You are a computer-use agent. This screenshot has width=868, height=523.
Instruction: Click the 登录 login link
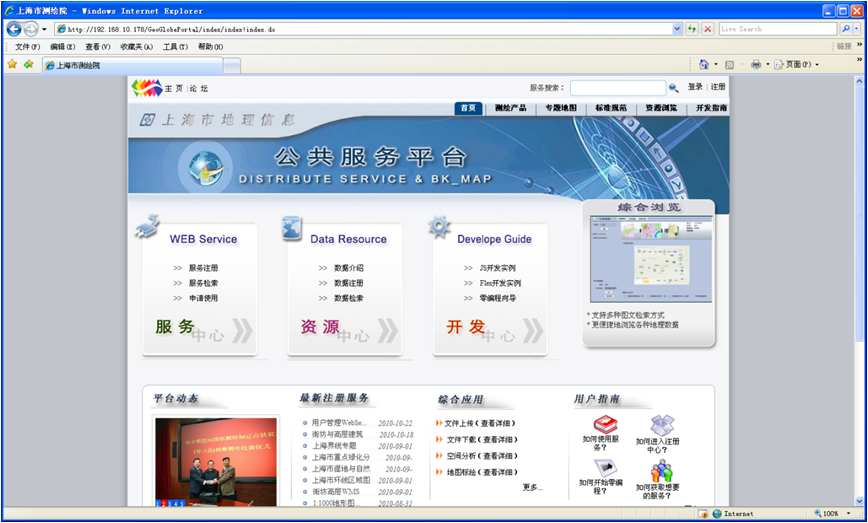tap(695, 88)
